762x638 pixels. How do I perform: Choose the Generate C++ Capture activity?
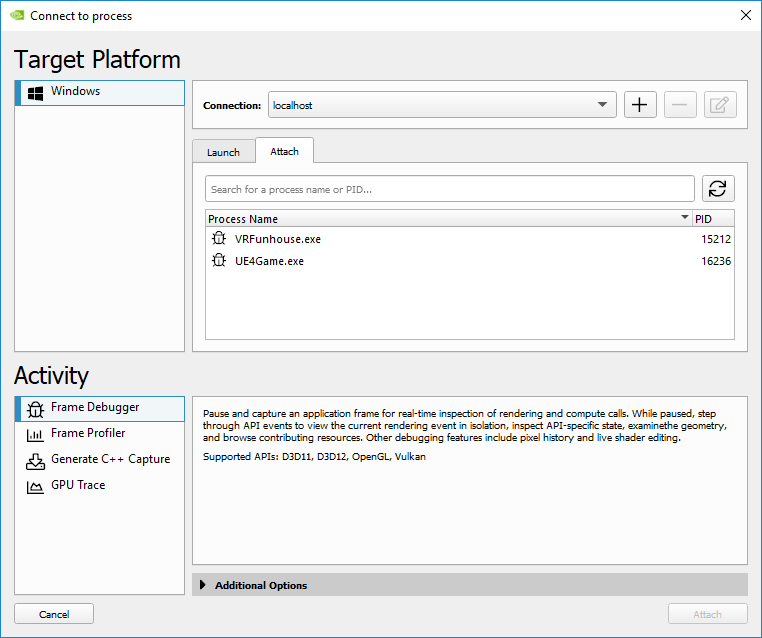[x=110, y=460]
